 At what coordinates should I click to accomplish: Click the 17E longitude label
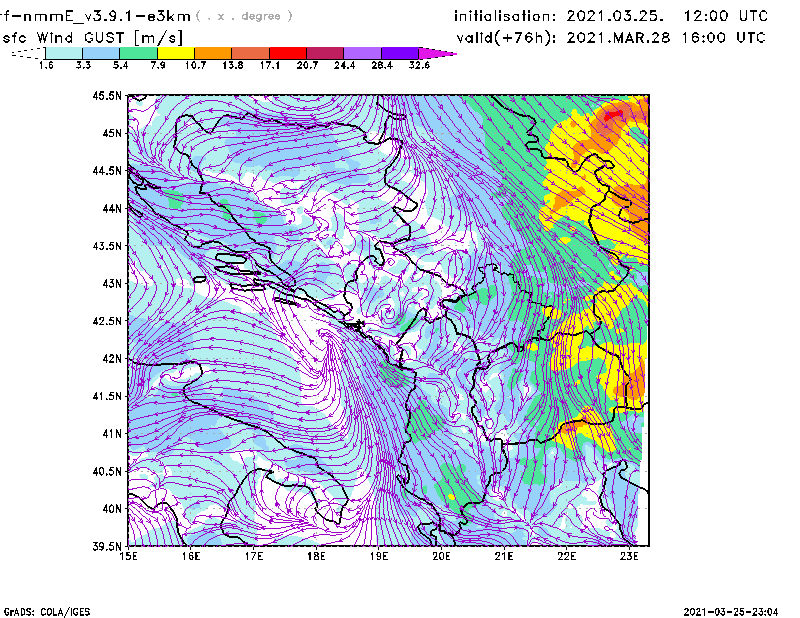254,556
